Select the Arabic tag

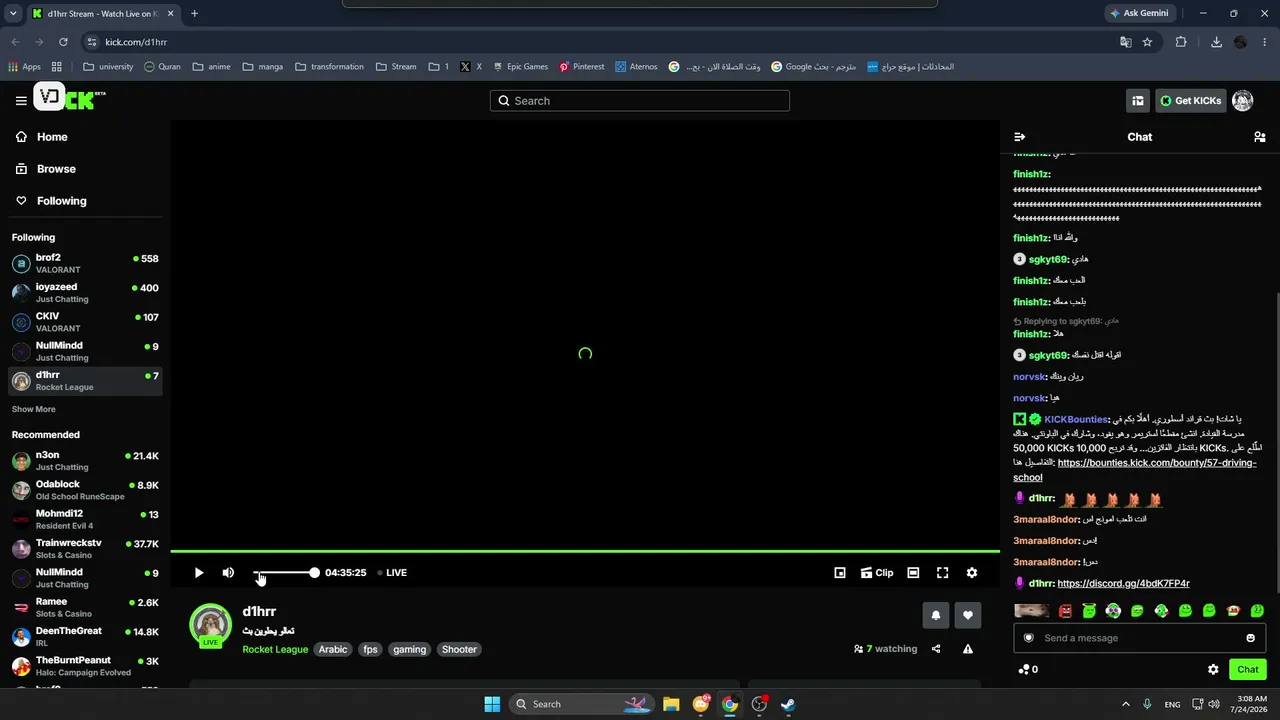click(333, 649)
